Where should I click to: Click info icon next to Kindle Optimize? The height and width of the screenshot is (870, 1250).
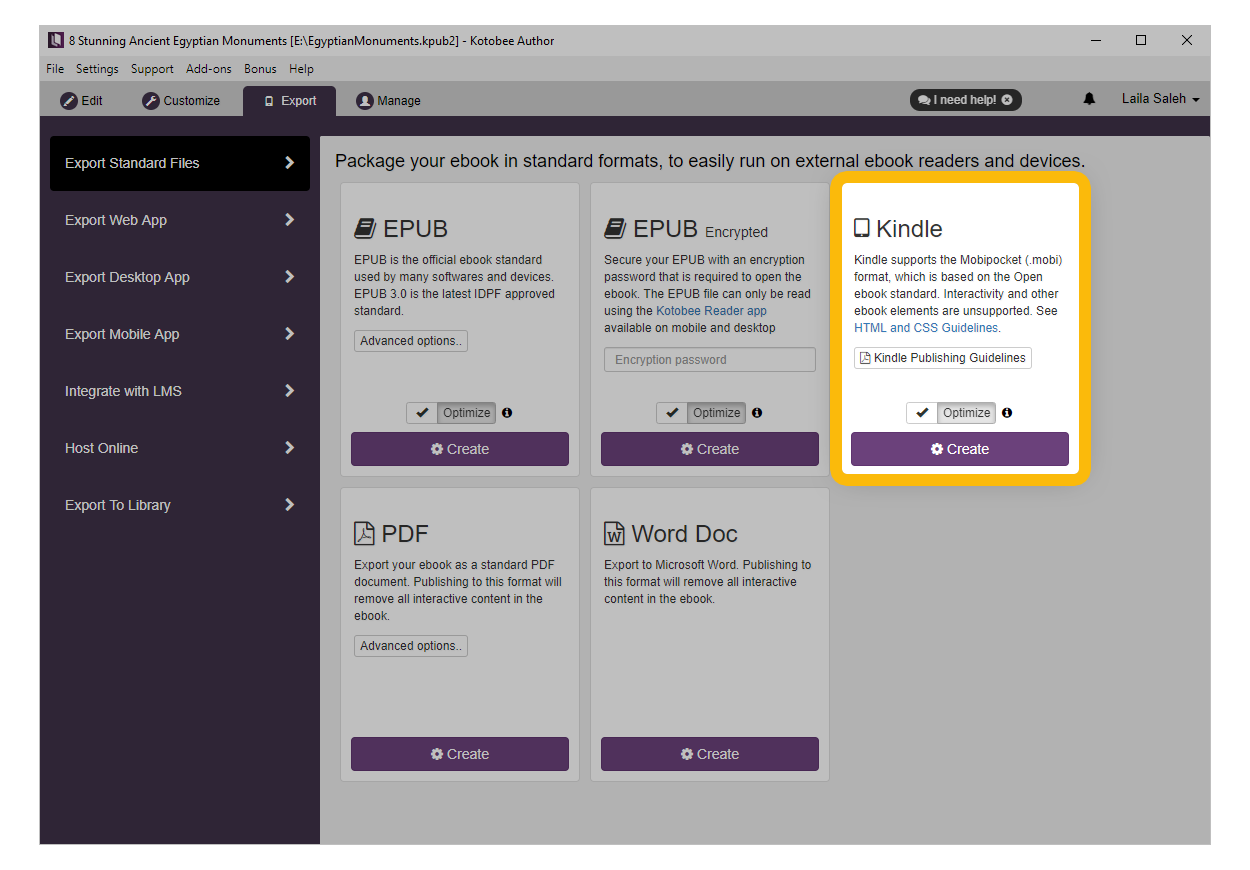[1007, 413]
